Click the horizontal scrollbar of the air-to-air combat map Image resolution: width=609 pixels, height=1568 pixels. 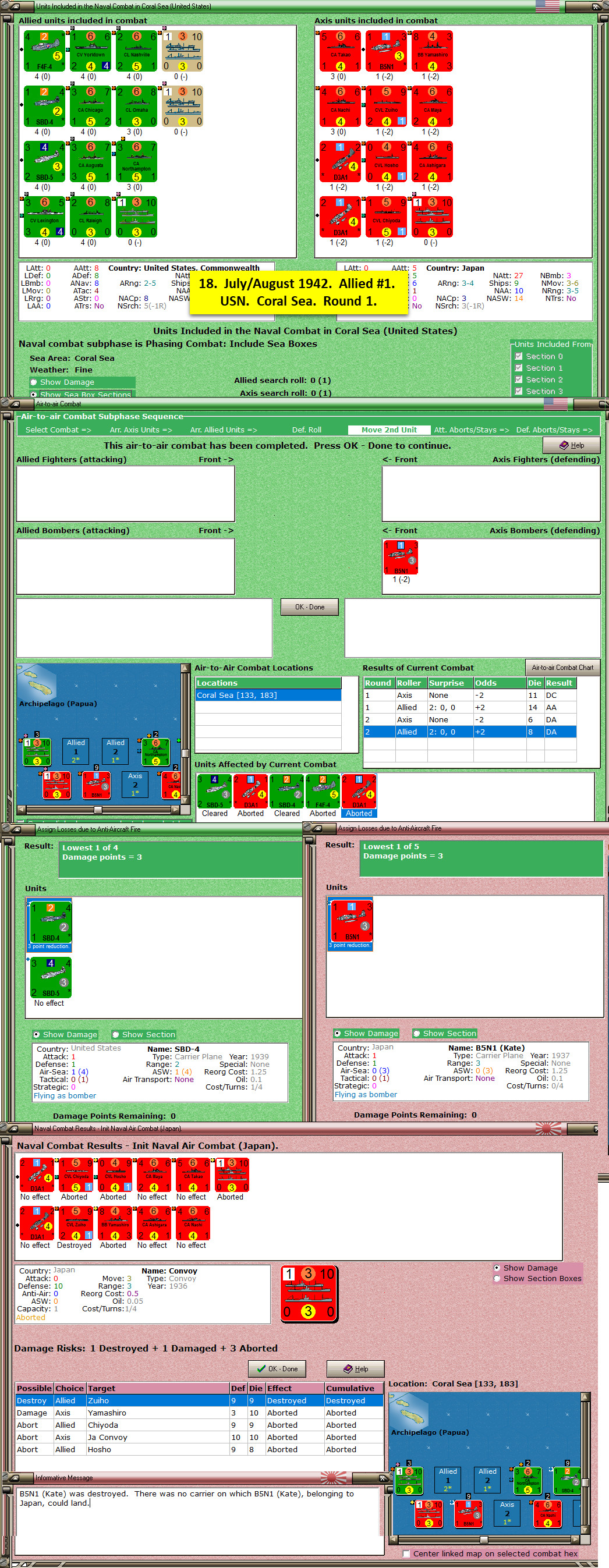(x=98, y=810)
